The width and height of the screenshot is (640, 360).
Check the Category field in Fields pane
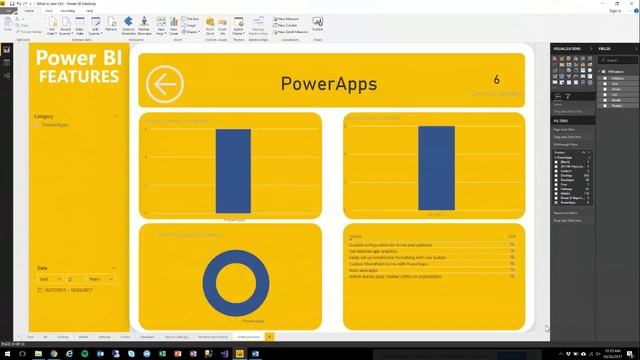[x=605, y=78]
